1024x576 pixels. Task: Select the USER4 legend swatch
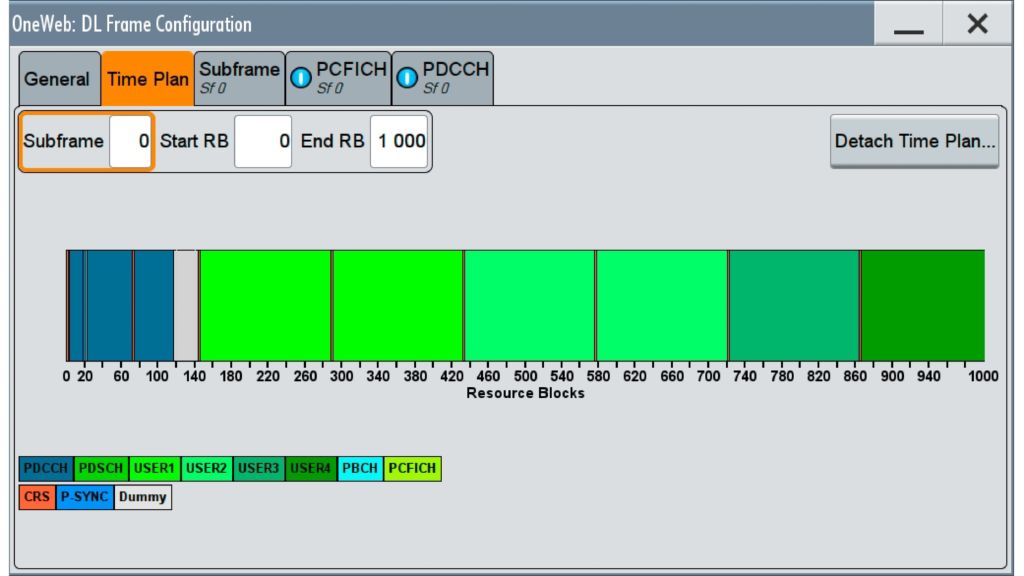coord(310,468)
